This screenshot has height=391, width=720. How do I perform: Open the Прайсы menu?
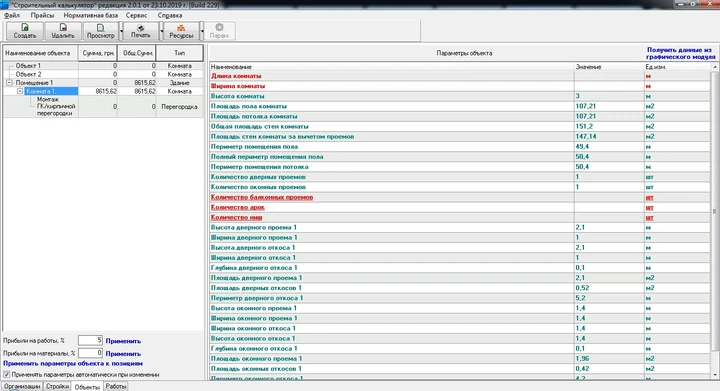pos(42,15)
